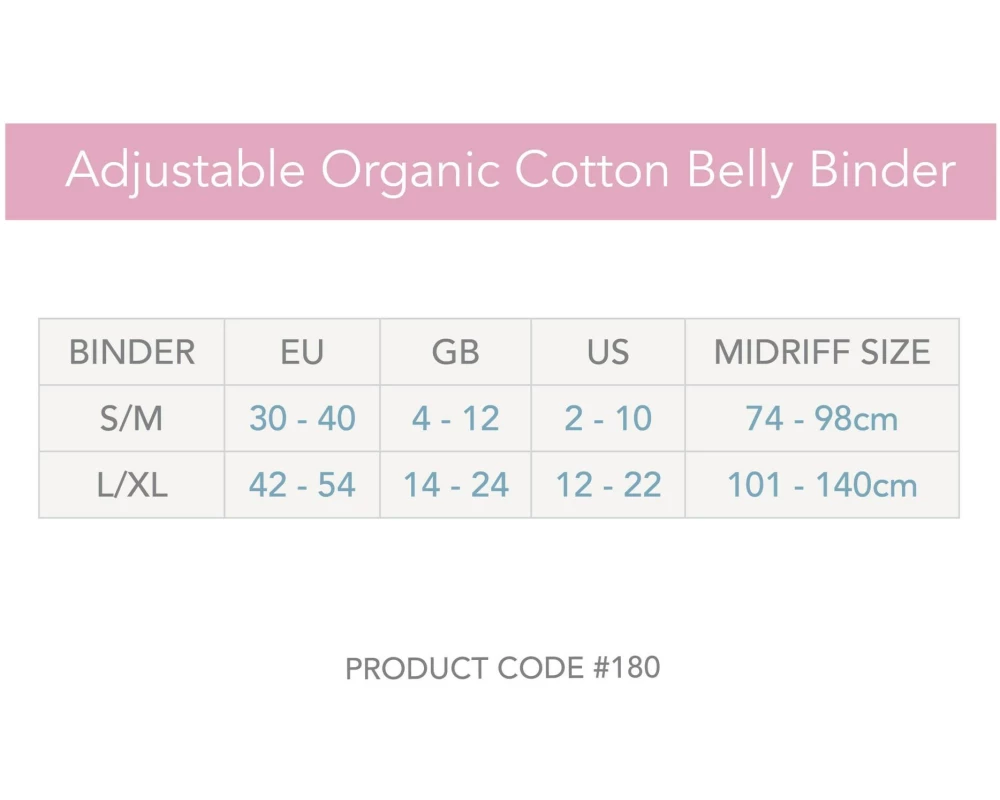This screenshot has width=1000, height=800.
Task: Click the GB size range 14 - 24
Action: click(456, 485)
